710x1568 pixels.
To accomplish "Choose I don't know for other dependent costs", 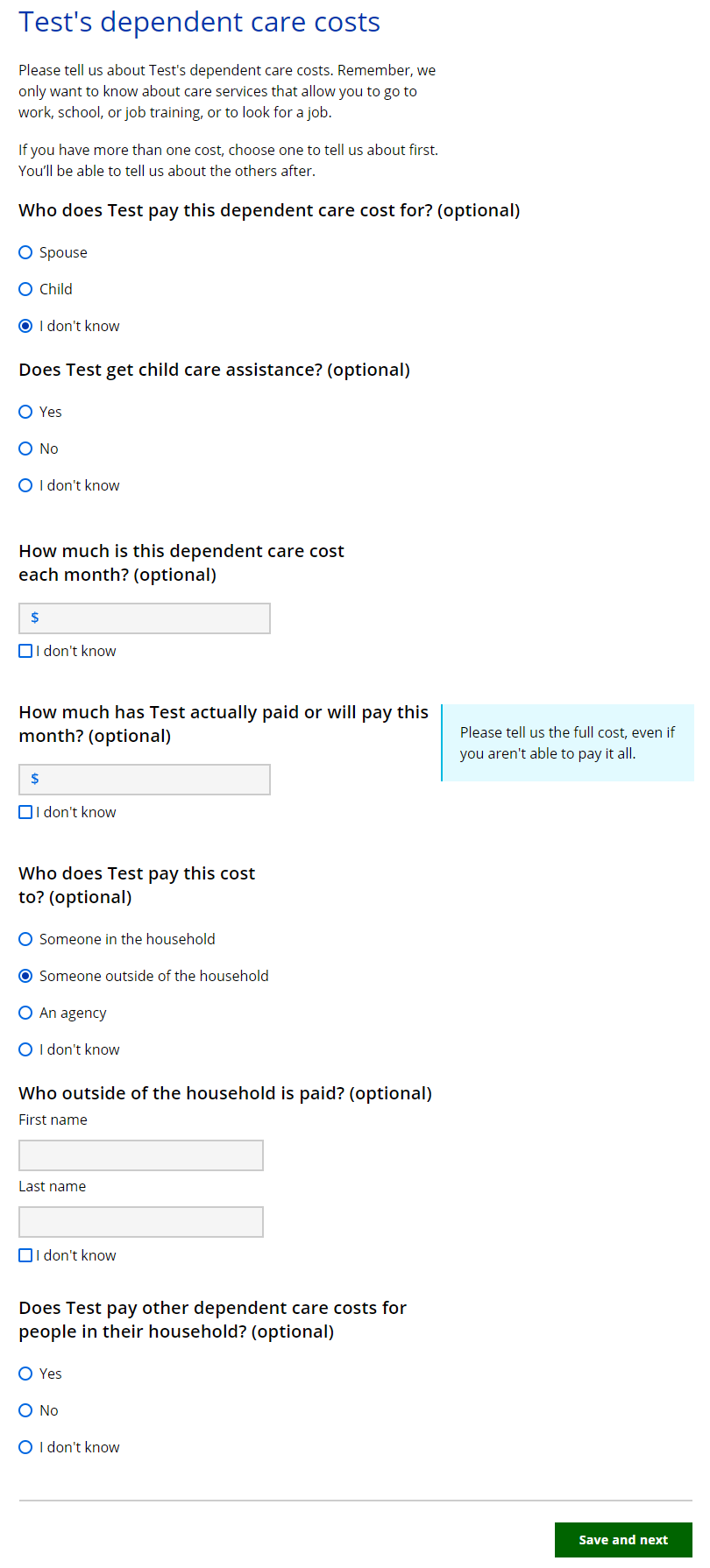I will (26, 1447).
